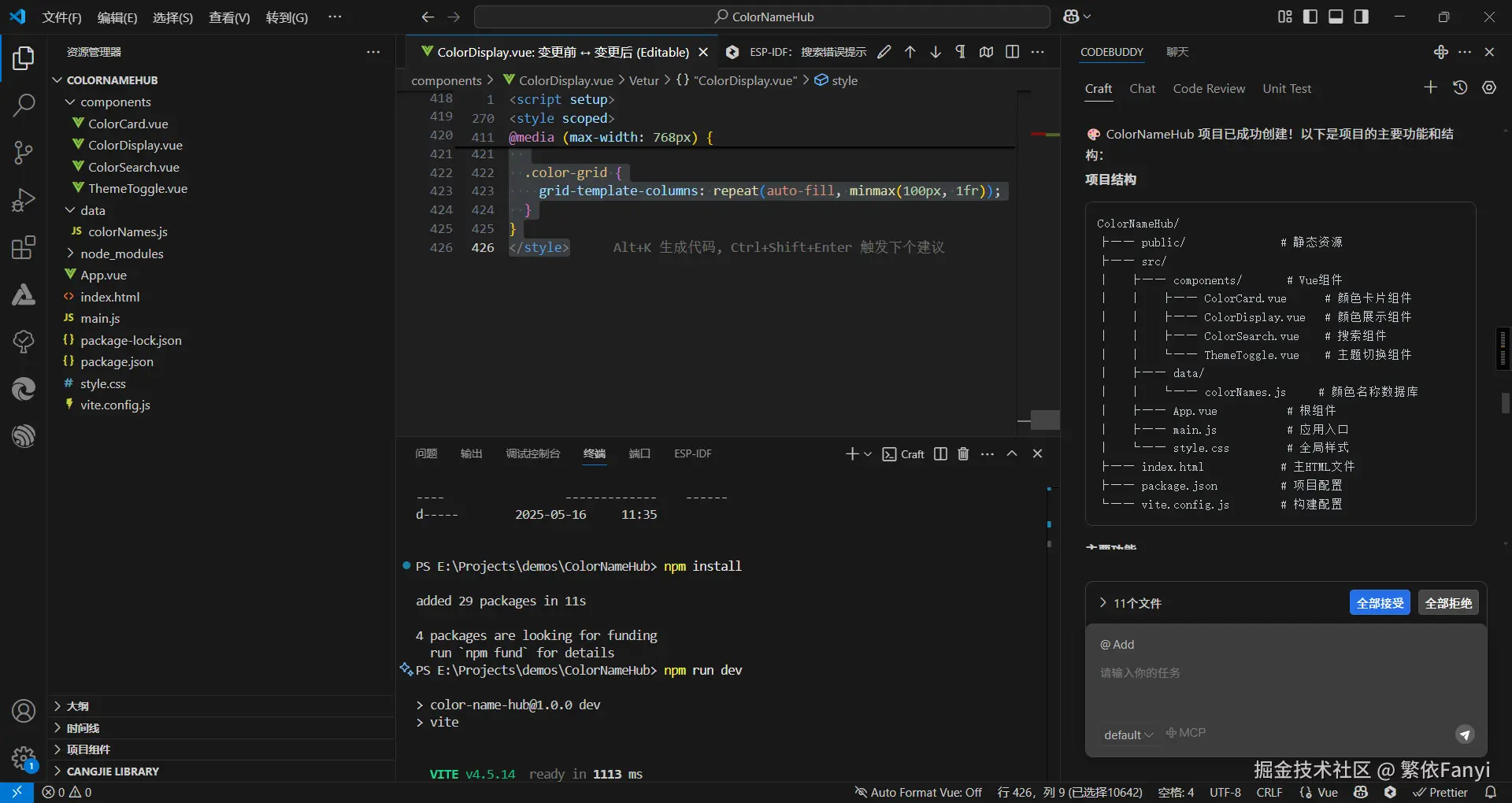1512x803 pixels.
Task: Close the ColorDisplay.vue diff editor tab
Action: [703, 52]
